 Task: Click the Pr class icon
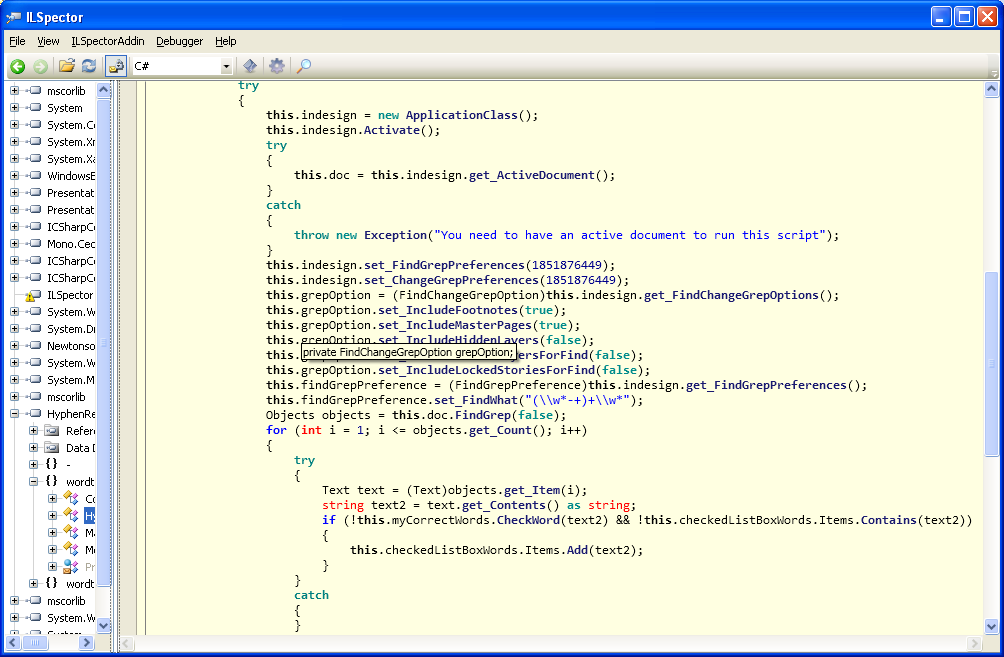pyautogui.click(x=71, y=566)
